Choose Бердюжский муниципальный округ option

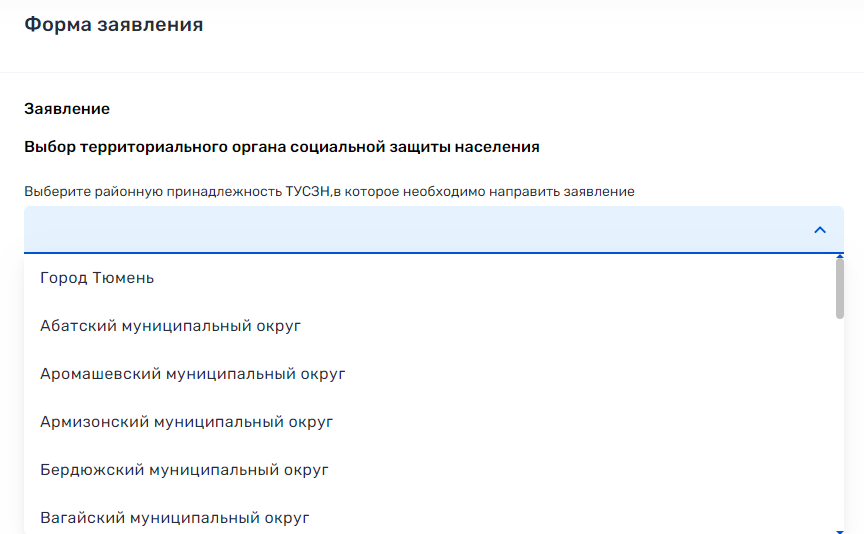tap(184, 470)
